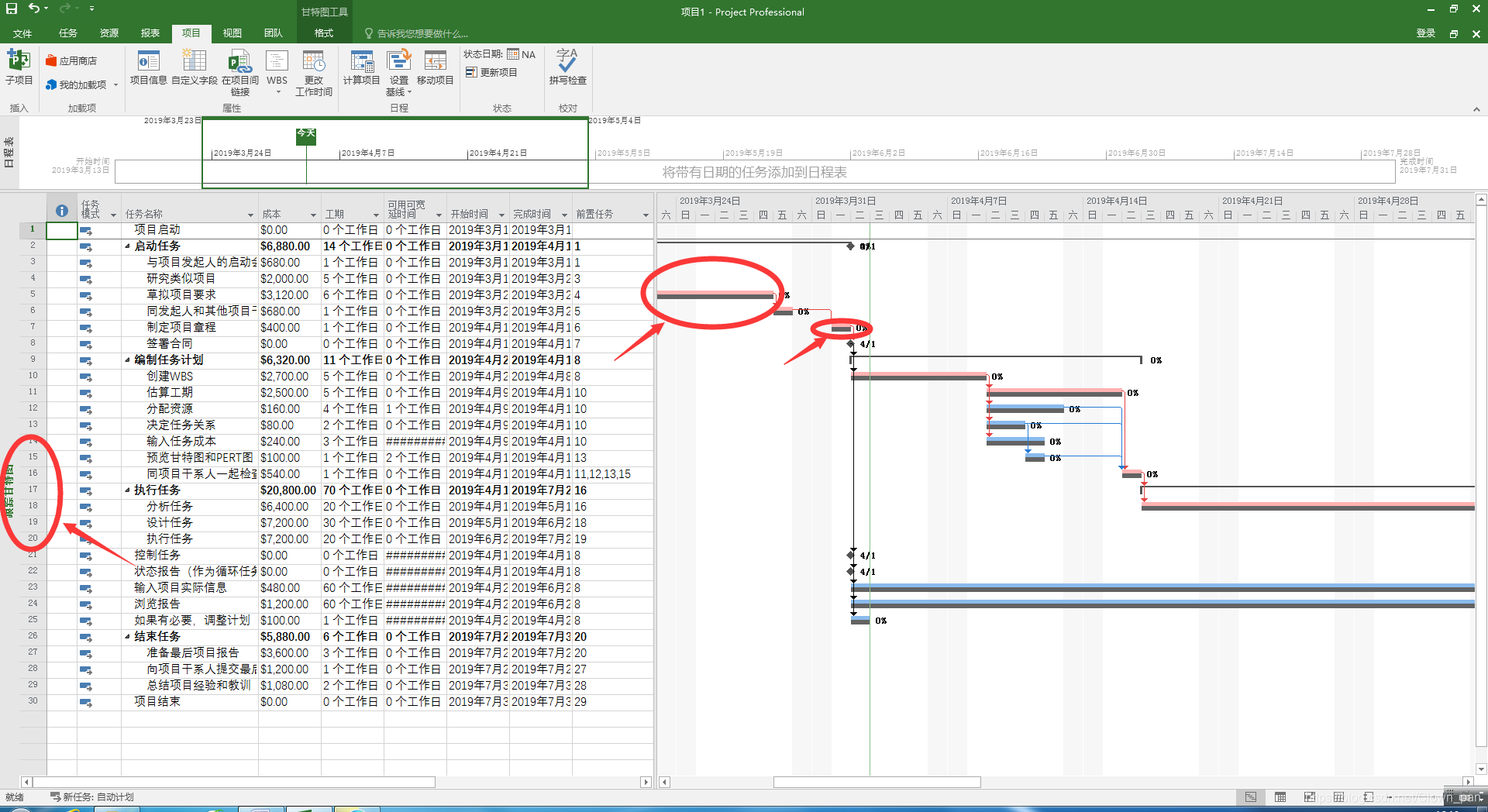Open 移动项目 move project
The image size is (1488, 812).
[x=435, y=67]
